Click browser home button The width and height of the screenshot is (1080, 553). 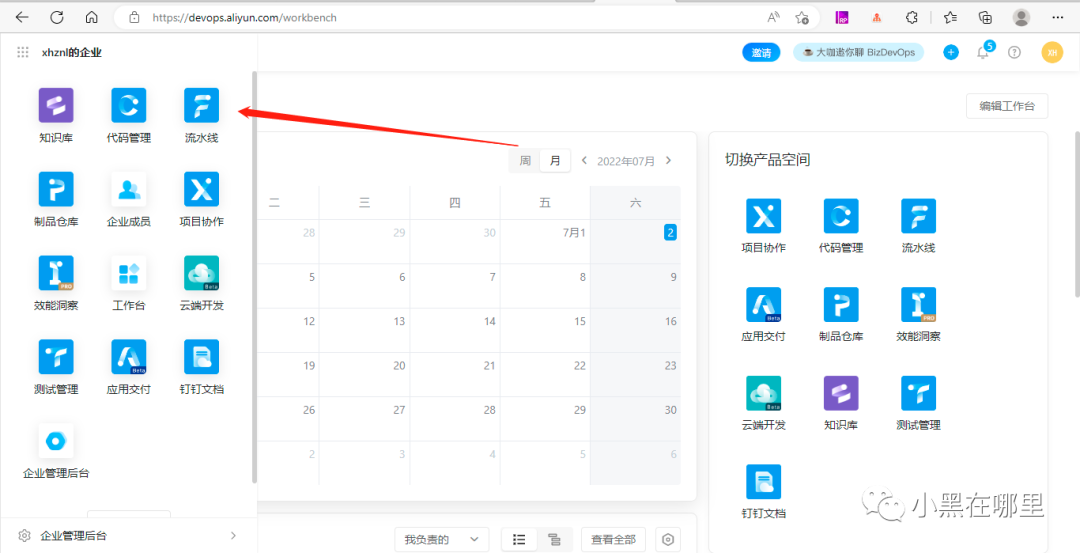point(91,17)
